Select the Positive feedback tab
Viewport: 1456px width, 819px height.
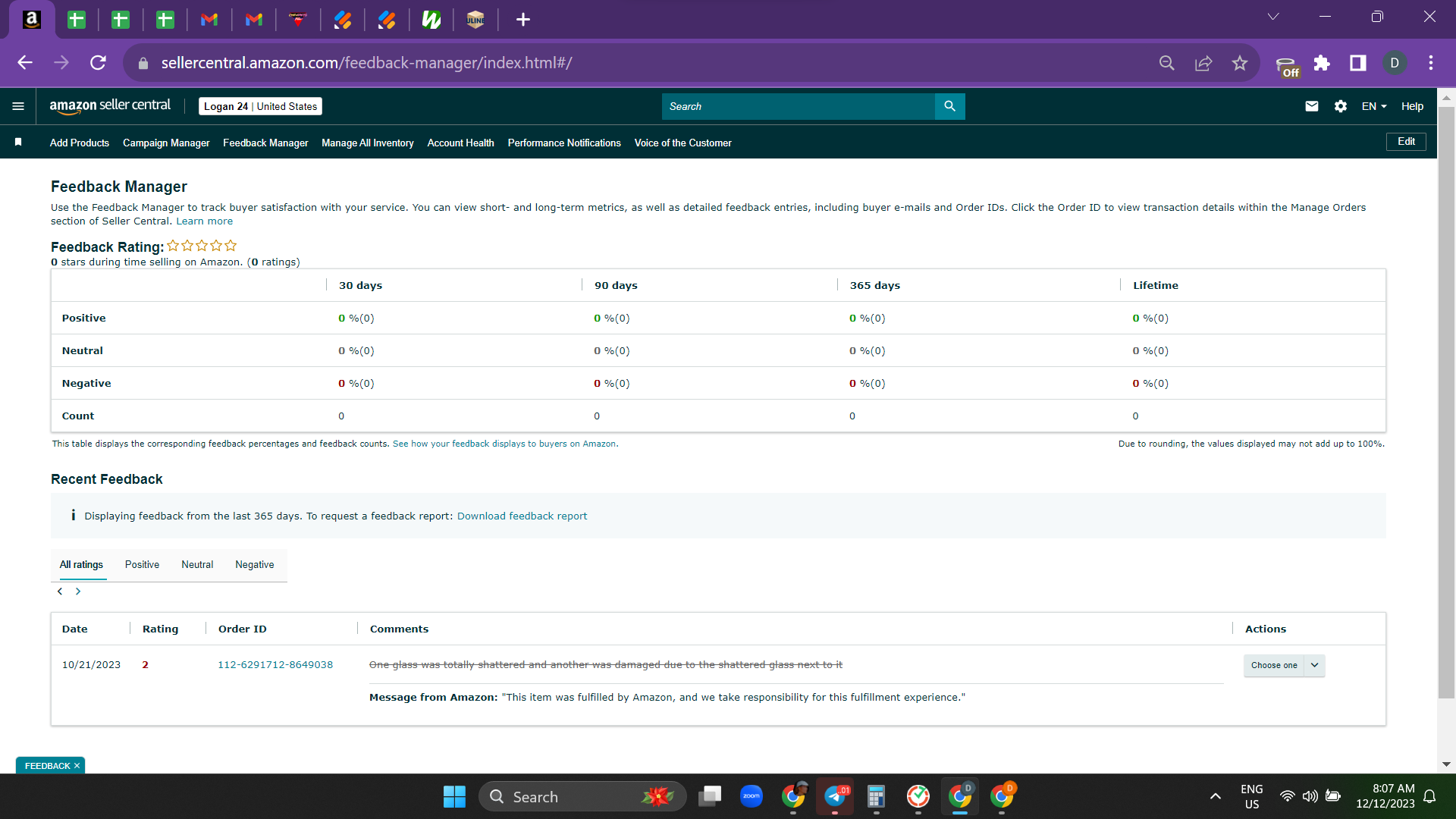pos(142,565)
